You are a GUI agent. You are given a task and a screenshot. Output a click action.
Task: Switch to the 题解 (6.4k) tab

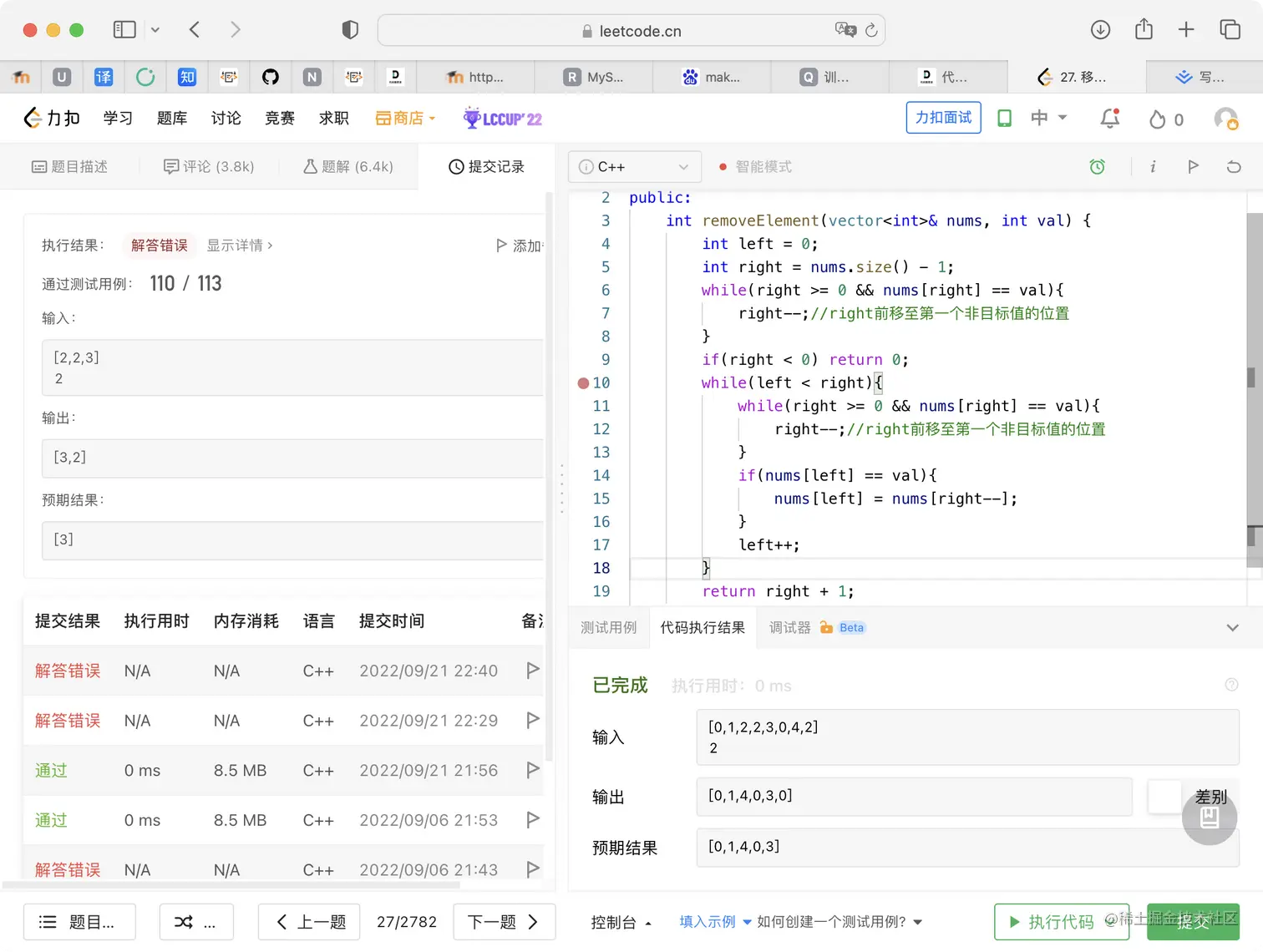[x=348, y=167]
